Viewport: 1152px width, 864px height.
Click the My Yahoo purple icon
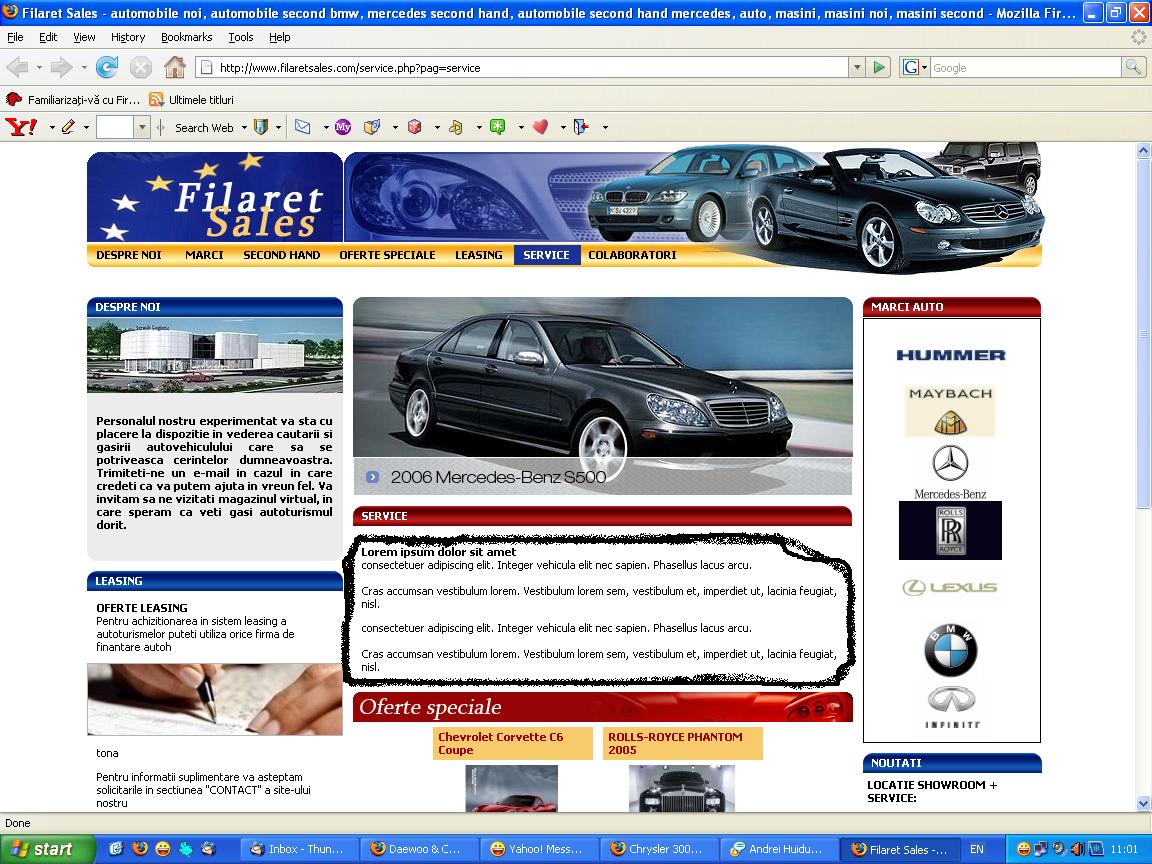pos(343,127)
